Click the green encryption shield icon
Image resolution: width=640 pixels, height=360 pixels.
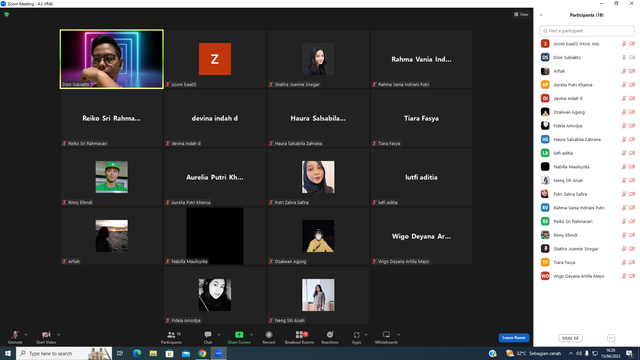(x=7, y=14)
